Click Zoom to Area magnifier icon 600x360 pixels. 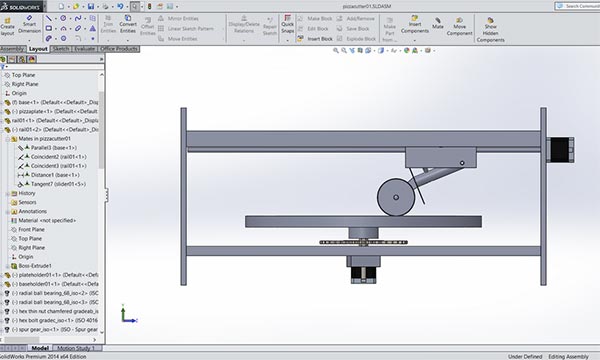click(344, 50)
